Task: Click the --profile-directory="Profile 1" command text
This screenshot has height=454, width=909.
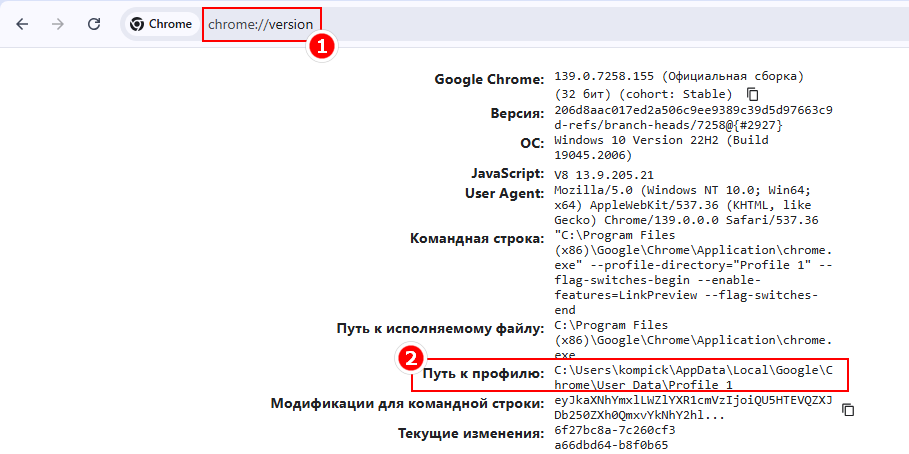Action: click(x=700, y=265)
